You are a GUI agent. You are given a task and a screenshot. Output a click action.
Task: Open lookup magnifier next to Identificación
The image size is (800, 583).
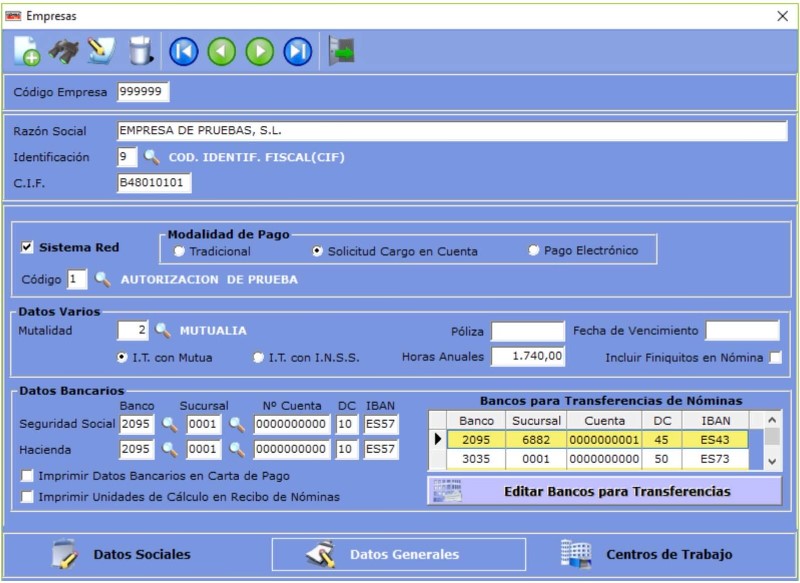tap(152, 157)
